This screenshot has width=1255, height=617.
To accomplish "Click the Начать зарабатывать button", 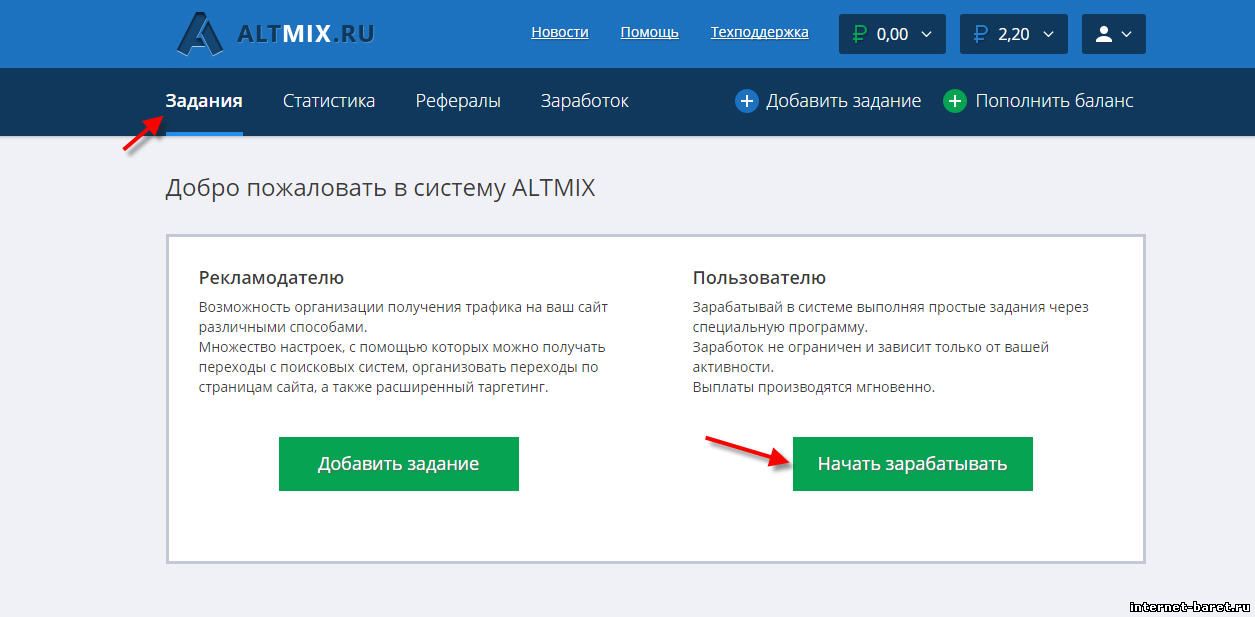I will 913,464.
